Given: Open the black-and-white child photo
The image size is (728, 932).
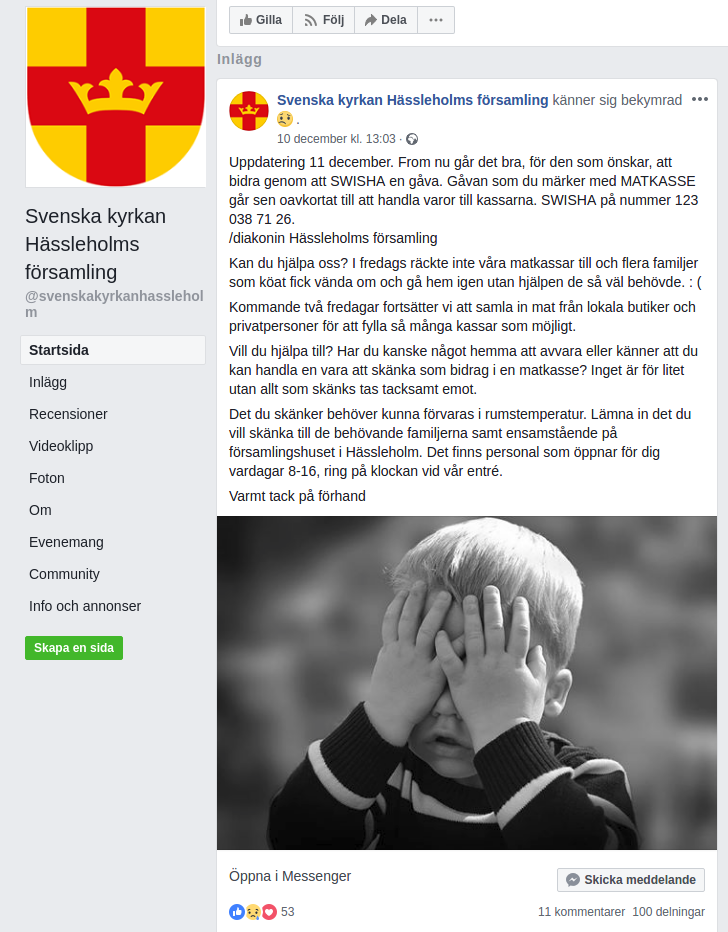Looking at the screenshot, I should pyautogui.click(x=467, y=682).
